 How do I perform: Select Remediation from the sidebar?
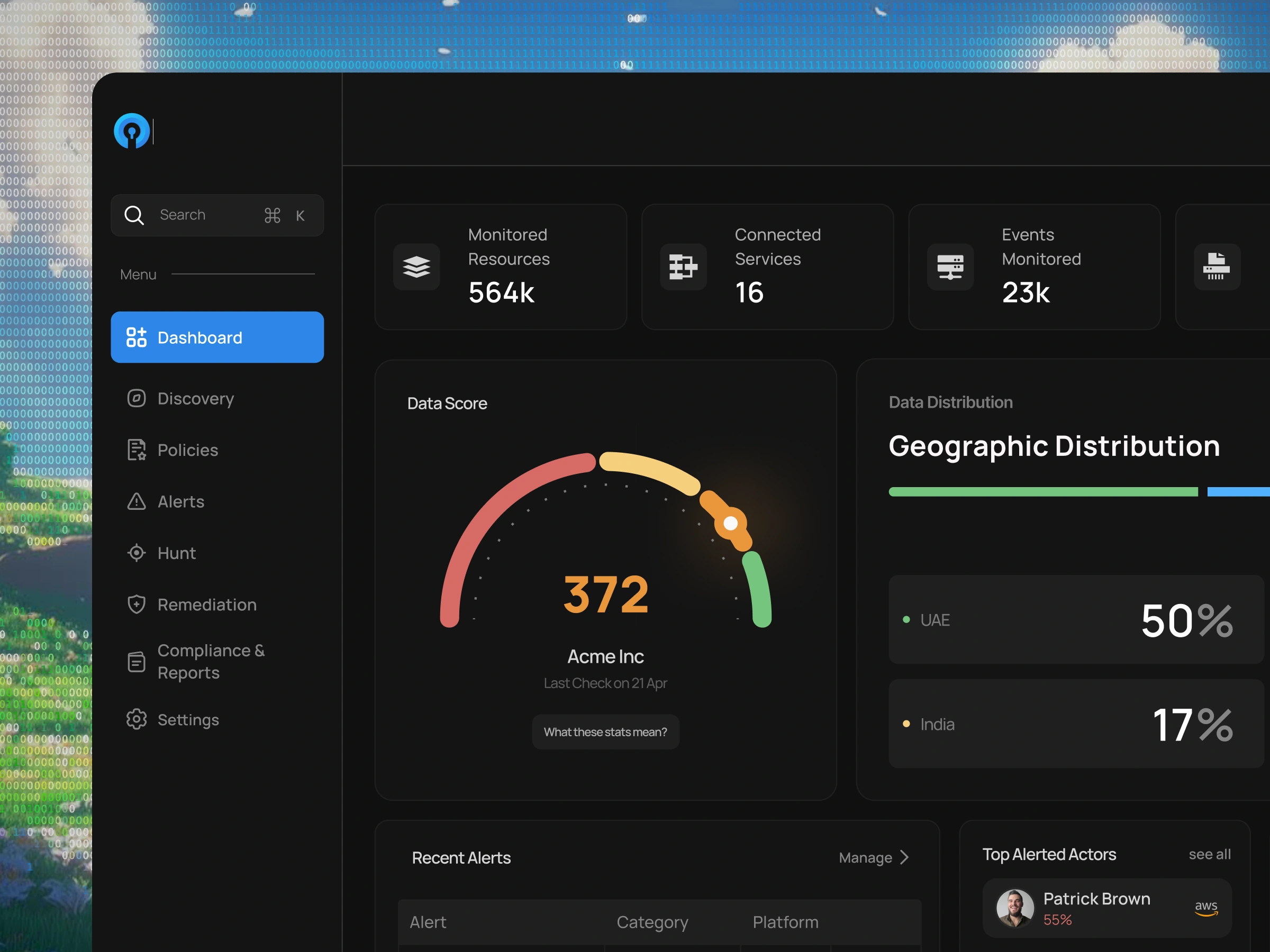207,604
